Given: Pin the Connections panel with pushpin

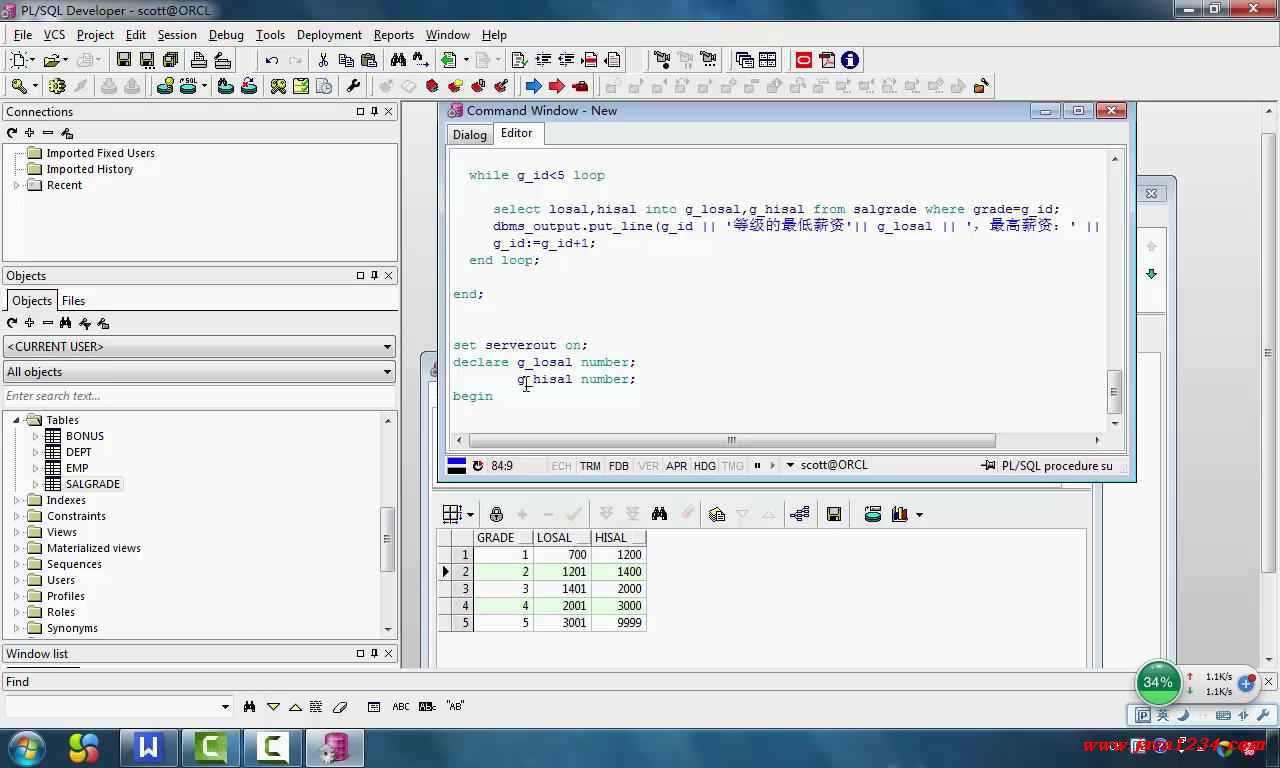Looking at the screenshot, I should [x=375, y=112].
